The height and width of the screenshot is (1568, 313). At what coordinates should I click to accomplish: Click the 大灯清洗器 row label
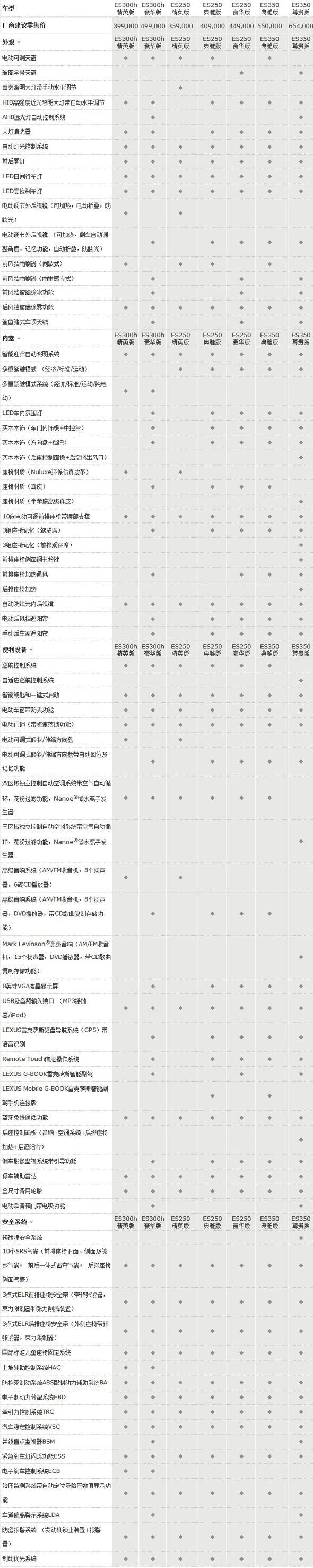tap(16, 132)
